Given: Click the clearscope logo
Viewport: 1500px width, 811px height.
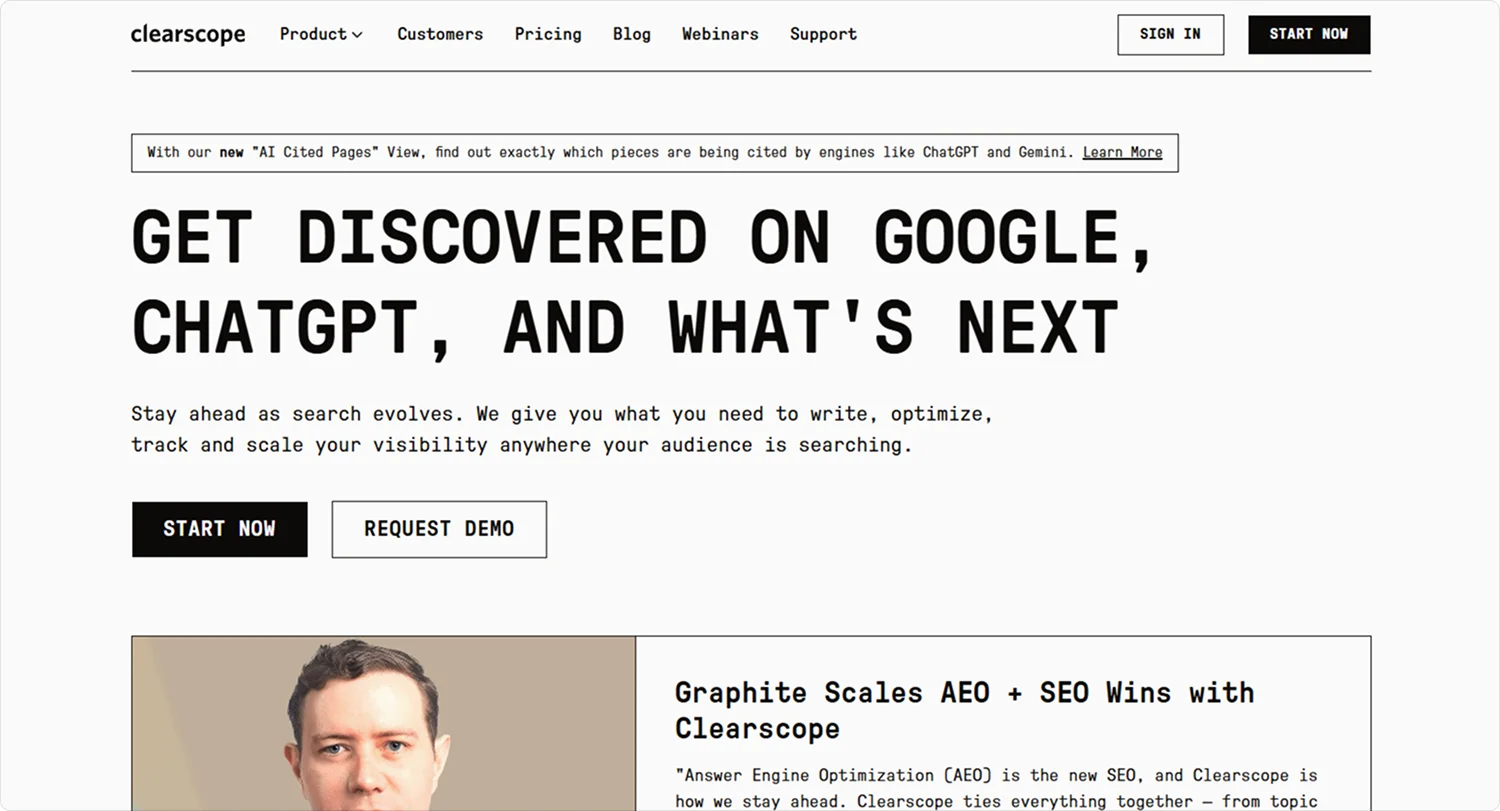Looking at the screenshot, I should coord(188,34).
